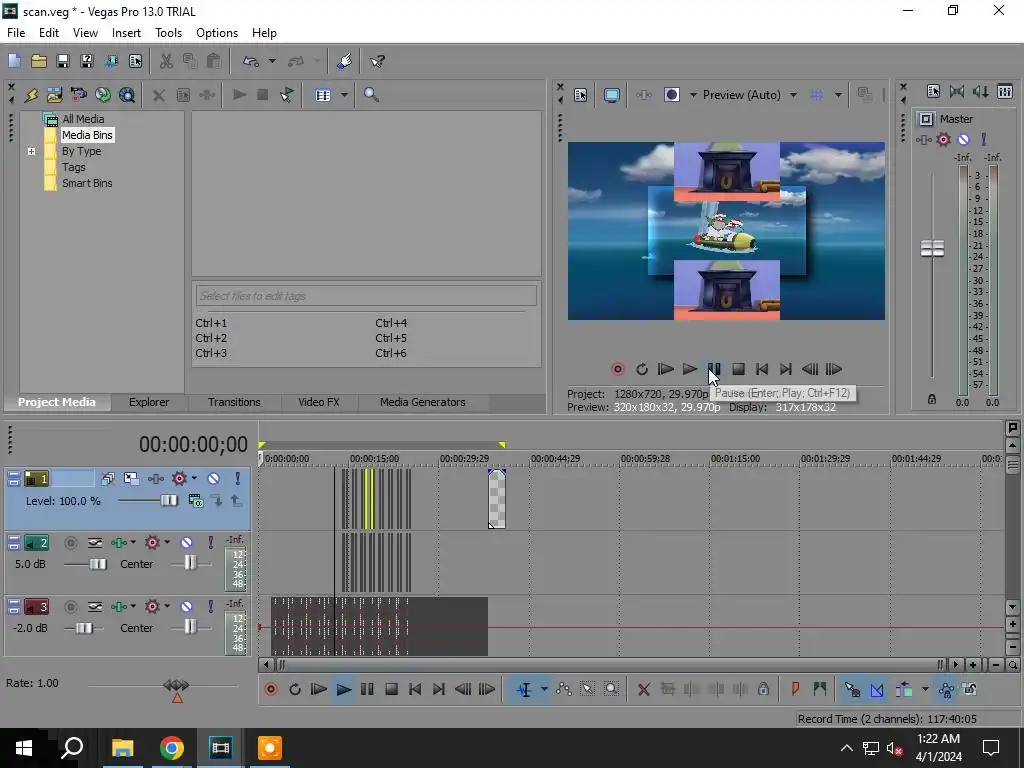Click the Project Video Properties icon in preview

(581, 95)
